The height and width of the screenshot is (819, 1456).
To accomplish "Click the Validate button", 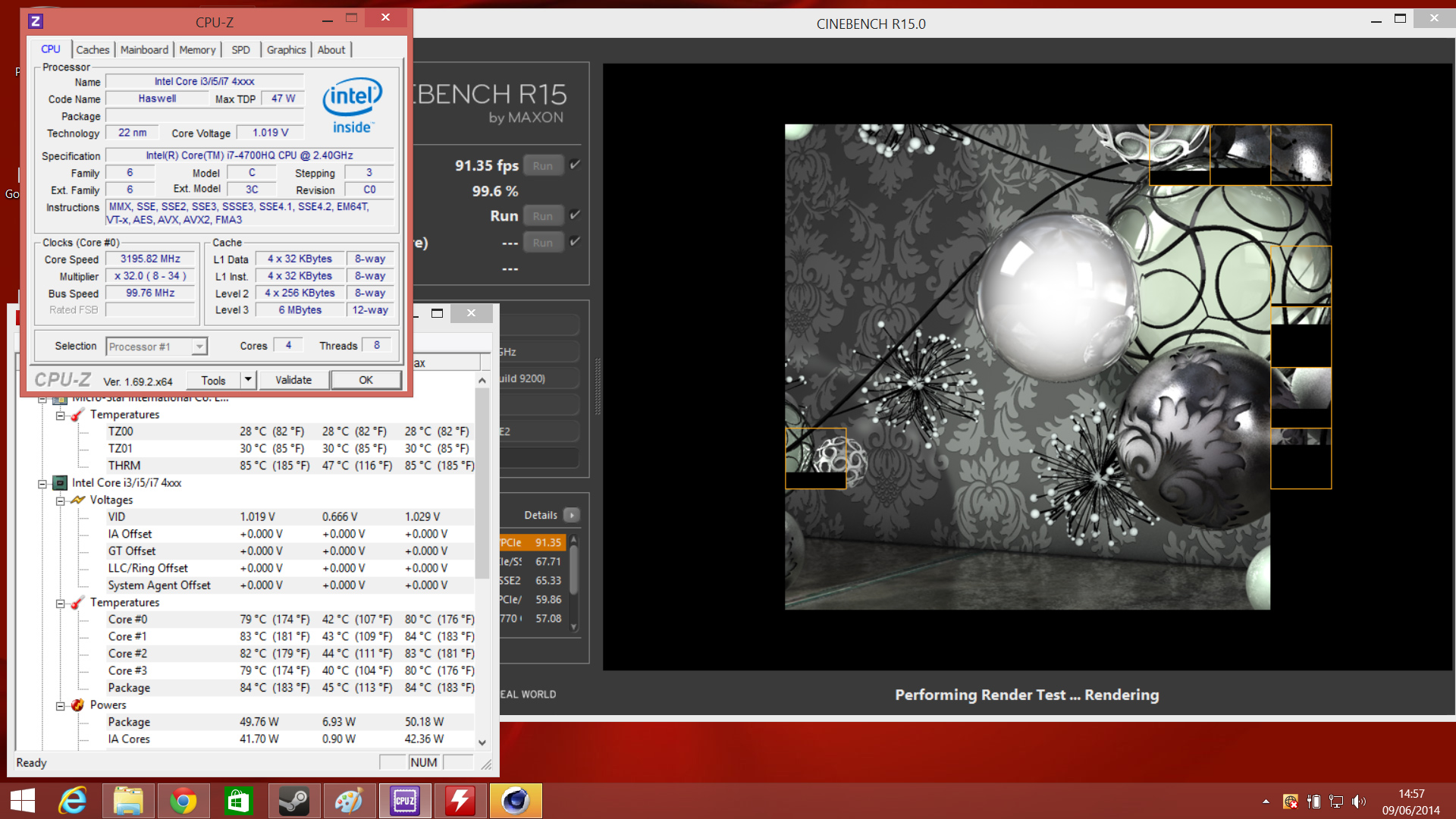I will coord(293,380).
